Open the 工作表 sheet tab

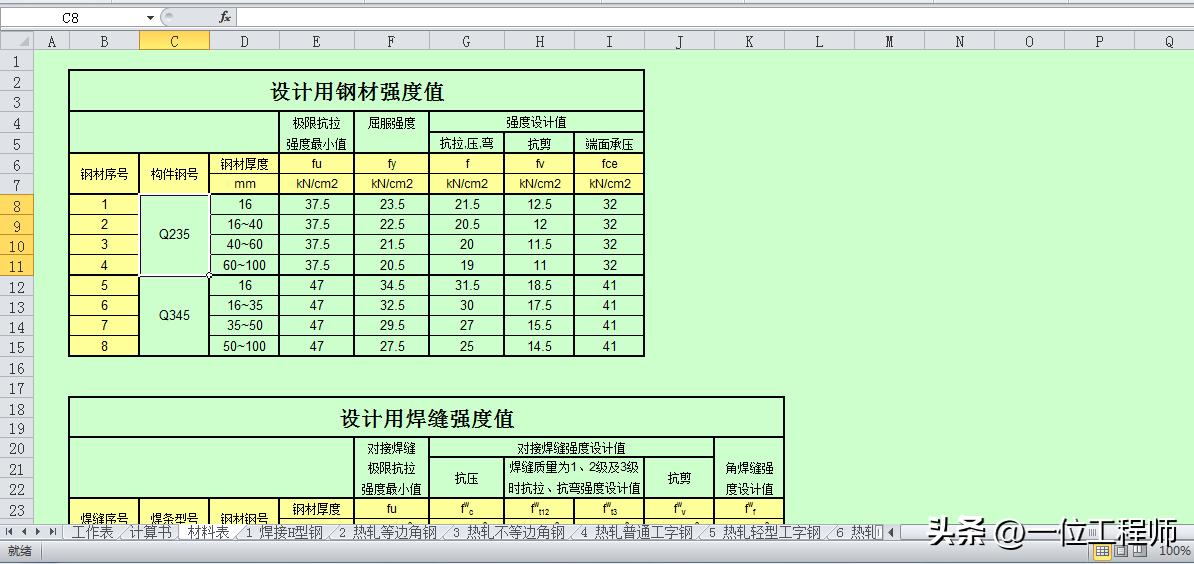point(92,532)
